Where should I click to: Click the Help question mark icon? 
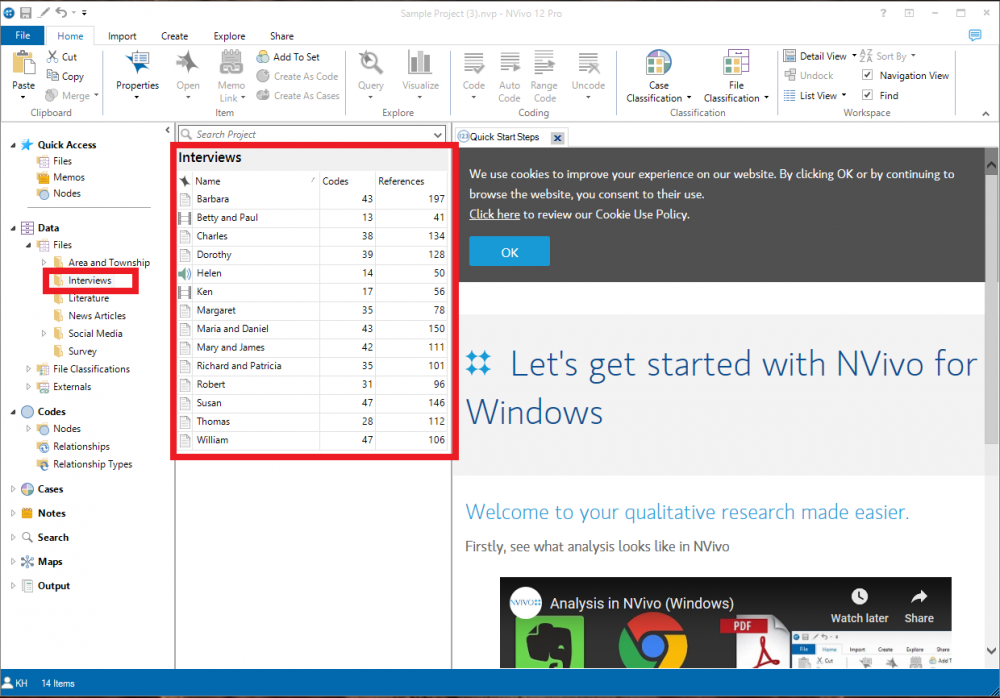tap(883, 13)
